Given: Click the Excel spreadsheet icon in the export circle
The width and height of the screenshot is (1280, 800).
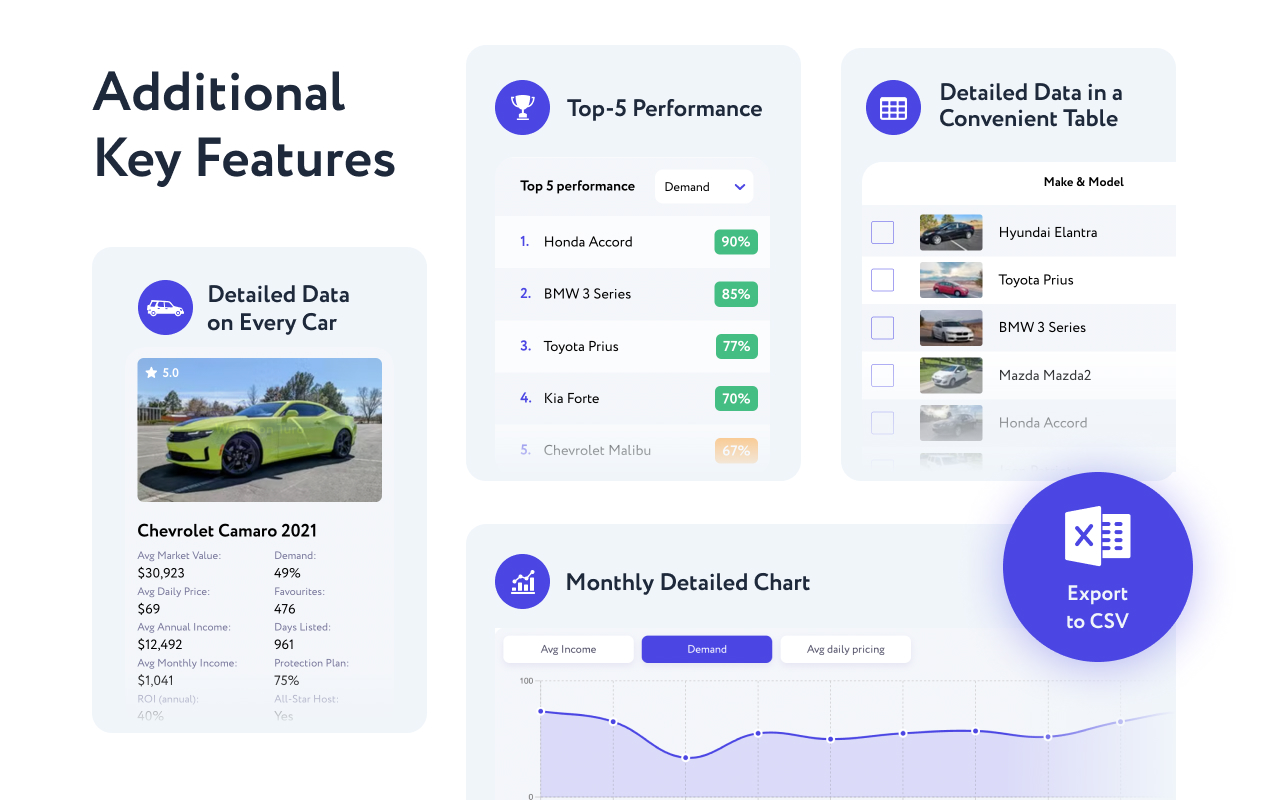Looking at the screenshot, I should 1097,536.
